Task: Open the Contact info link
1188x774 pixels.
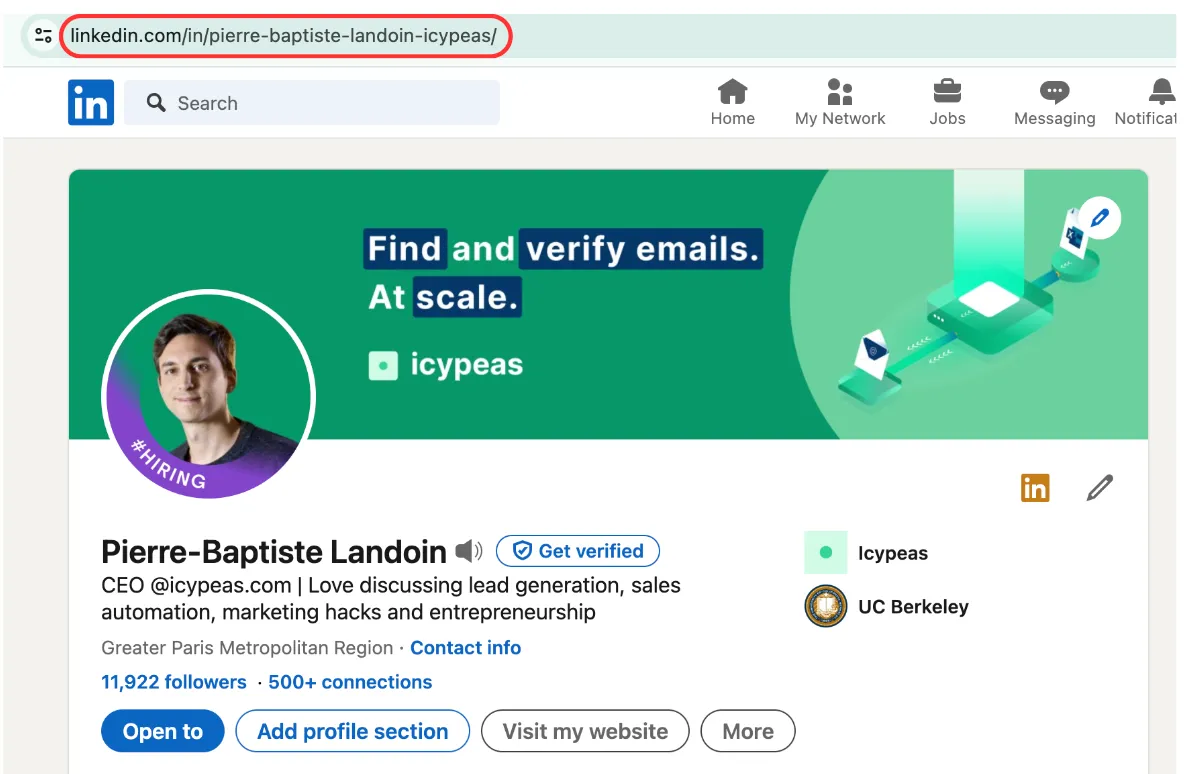Action: pos(465,648)
